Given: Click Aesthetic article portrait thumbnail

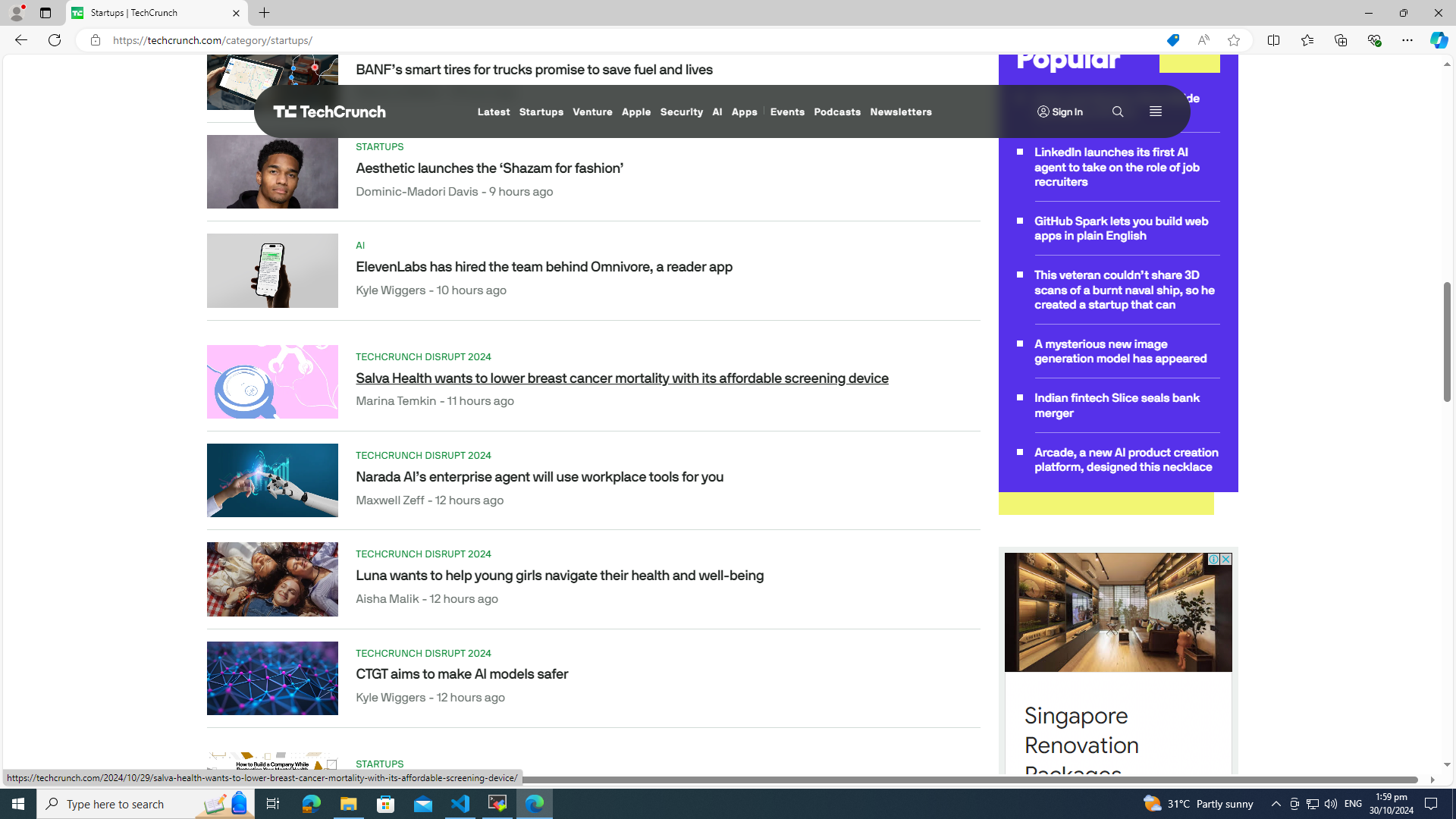Looking at the screenshot, I should pos(272,172).
